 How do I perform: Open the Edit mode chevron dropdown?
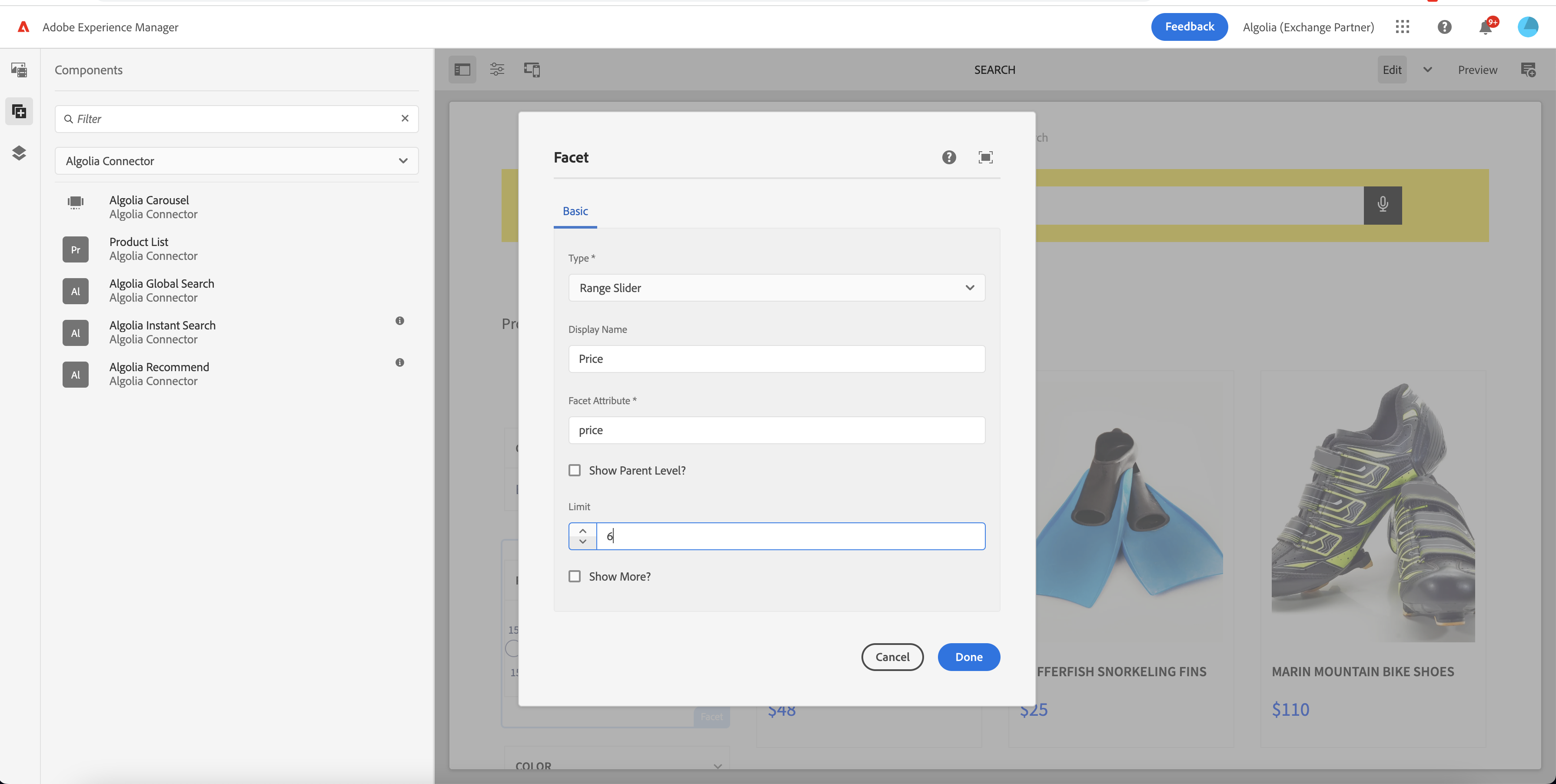click(x=1427, y=70)
